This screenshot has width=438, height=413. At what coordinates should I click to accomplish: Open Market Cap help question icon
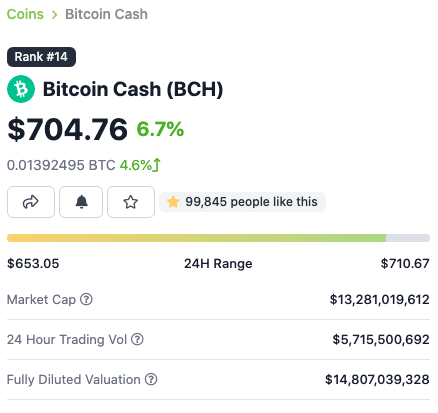pyautogui.click(x=86, y=299)
